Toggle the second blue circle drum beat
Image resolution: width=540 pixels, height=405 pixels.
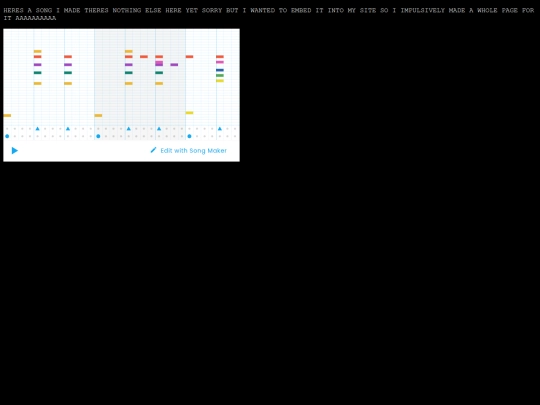tap(98, 136)
